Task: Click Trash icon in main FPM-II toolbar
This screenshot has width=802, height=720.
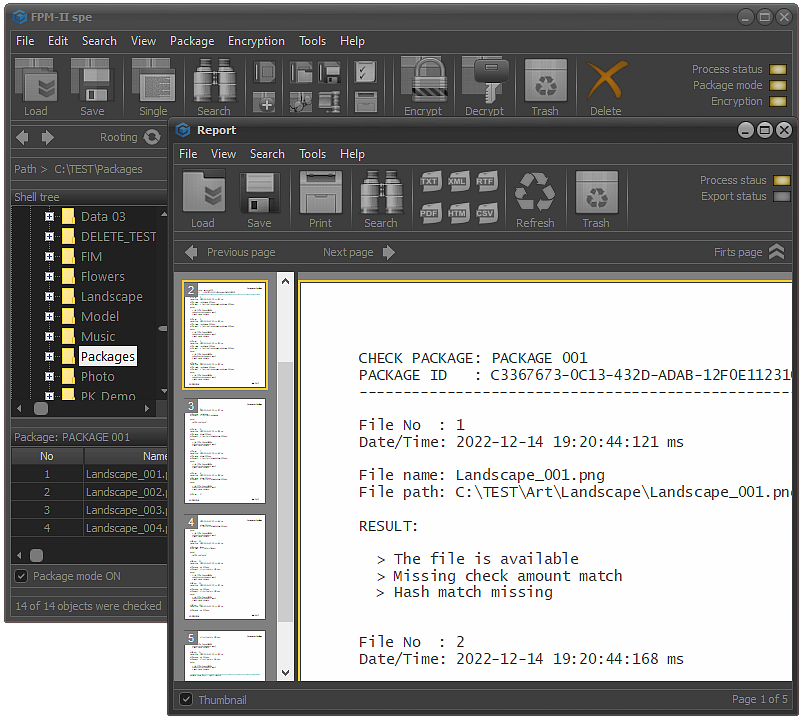Action: [x=545, y=80]
